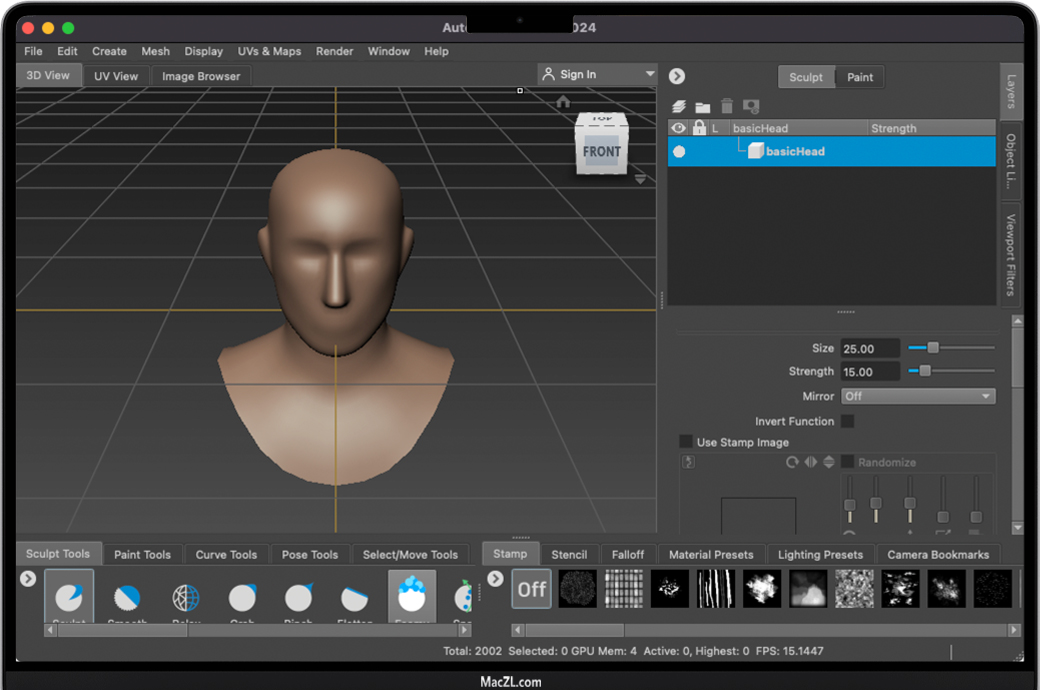1040x690 pixels.
Task: Check the Use Stamp Image box
Action: (x=685, y=442)
